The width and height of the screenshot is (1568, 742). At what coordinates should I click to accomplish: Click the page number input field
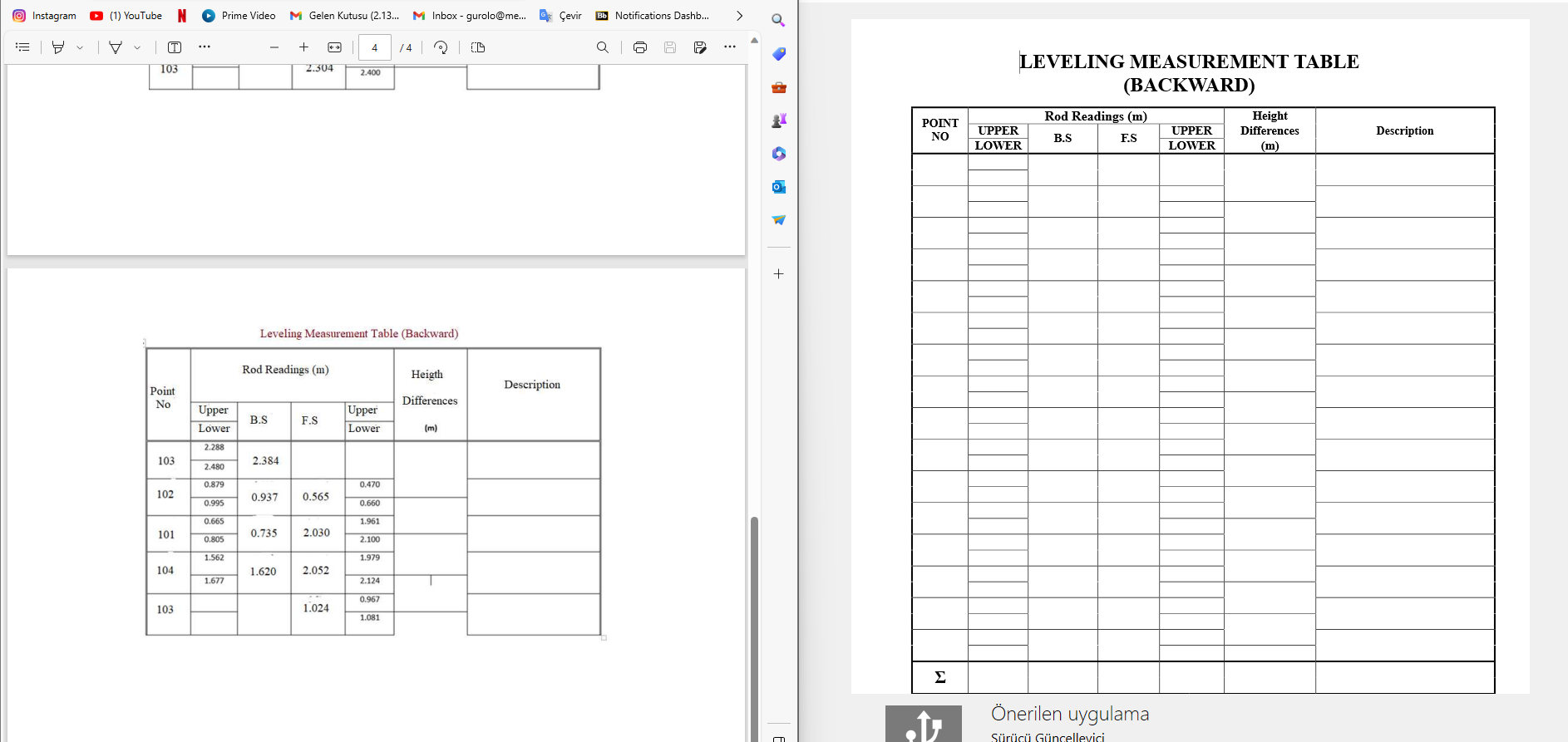375,47
